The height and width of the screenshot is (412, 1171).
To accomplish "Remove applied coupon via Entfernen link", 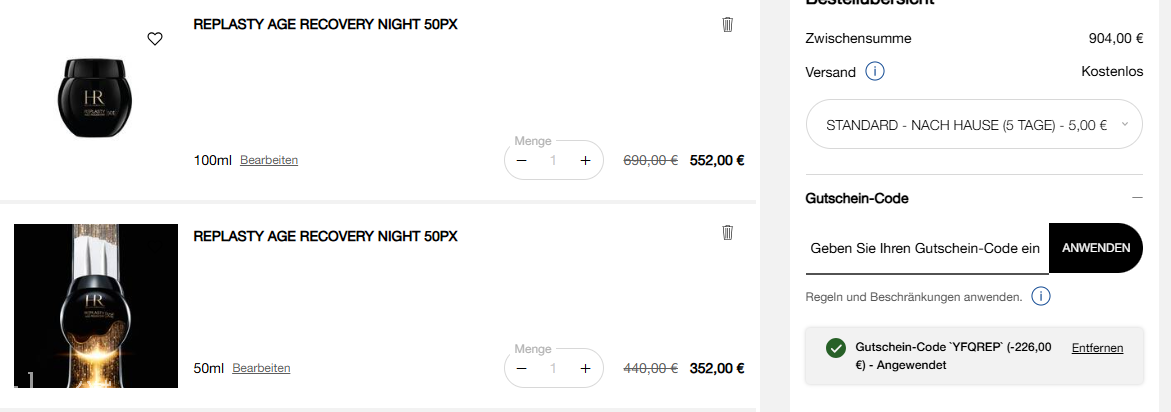I will pos(1097,348).
